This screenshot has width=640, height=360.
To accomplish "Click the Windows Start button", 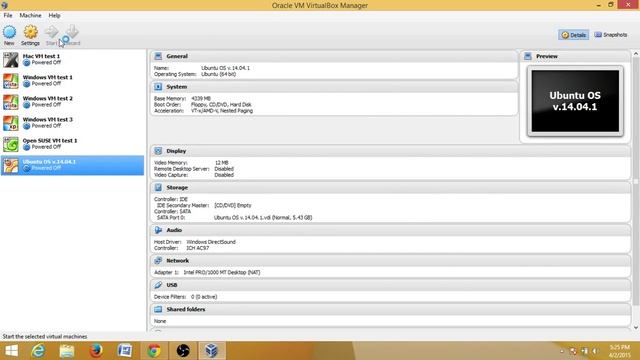I will click(11, 351).
